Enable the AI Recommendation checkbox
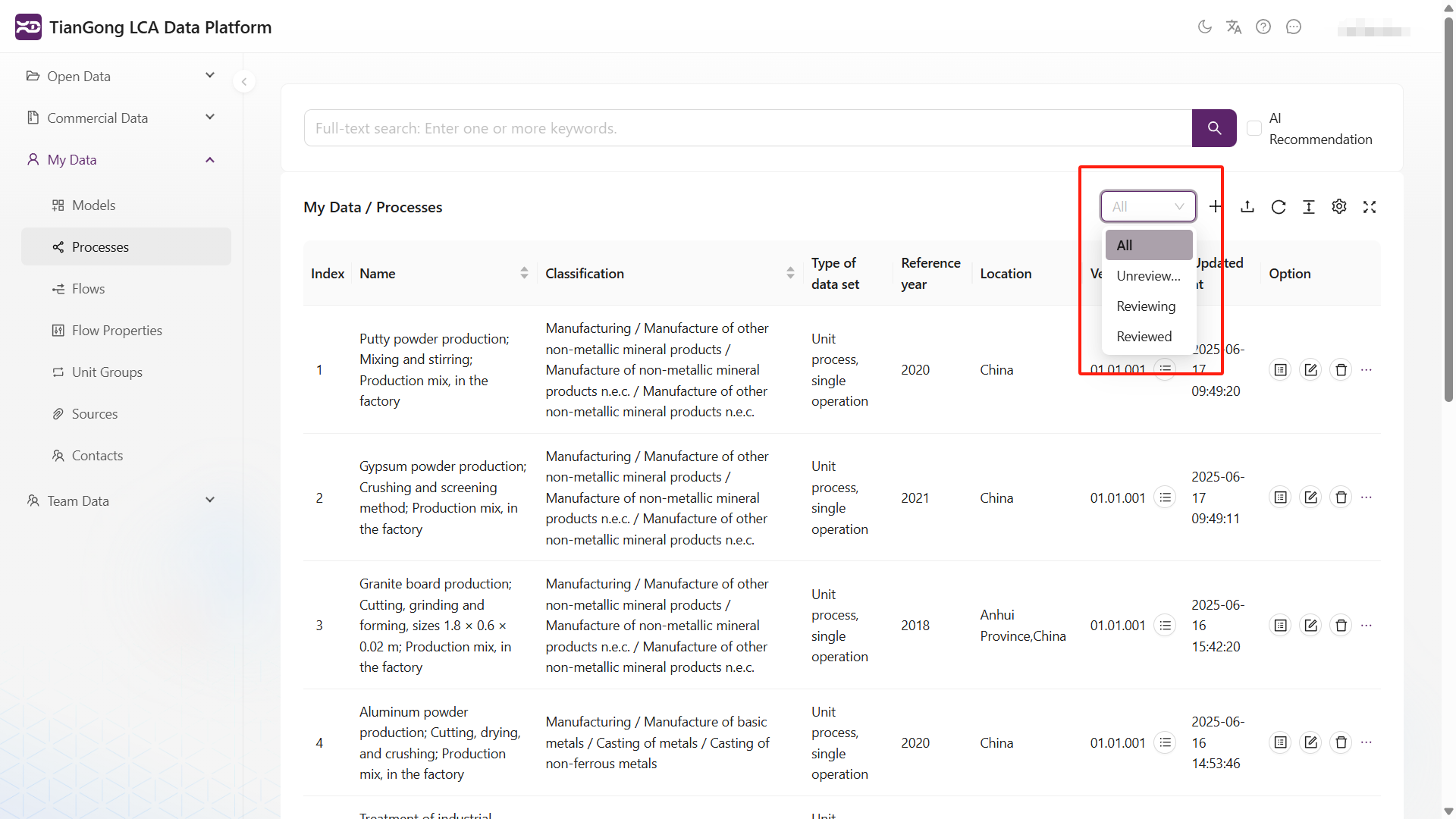The width and height of the screenshot is (1456, 819). [1254, 128]
